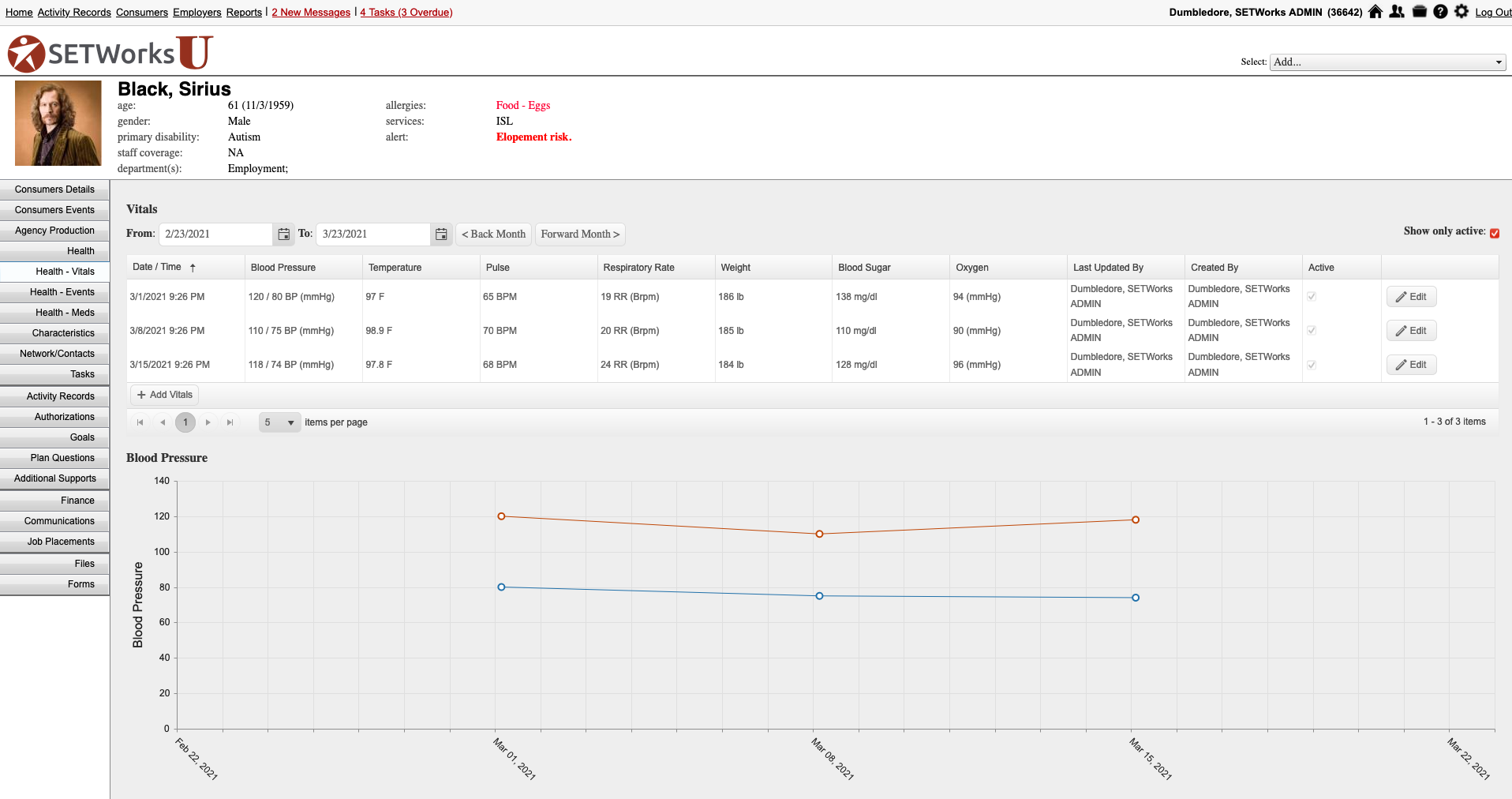Open Characteristics sidebar item

pyautogui.click(x=54, y=333)
